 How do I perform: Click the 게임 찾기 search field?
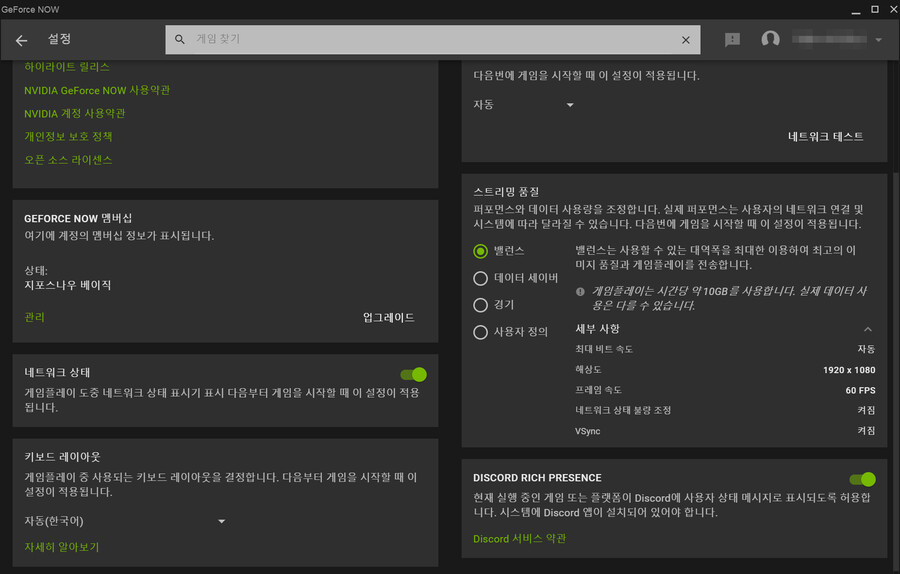click(433, 40)
